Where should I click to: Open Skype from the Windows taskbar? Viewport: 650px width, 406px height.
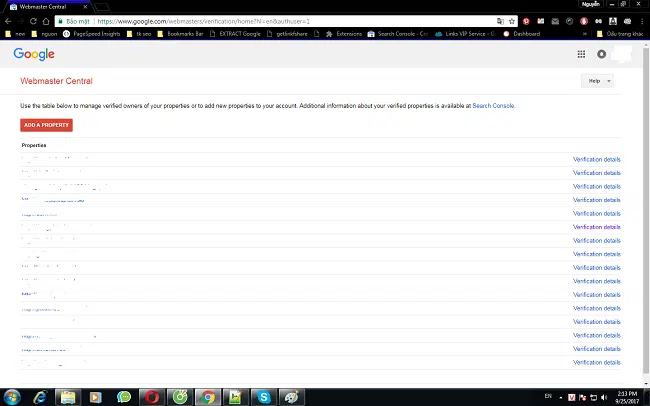(264, 397)
